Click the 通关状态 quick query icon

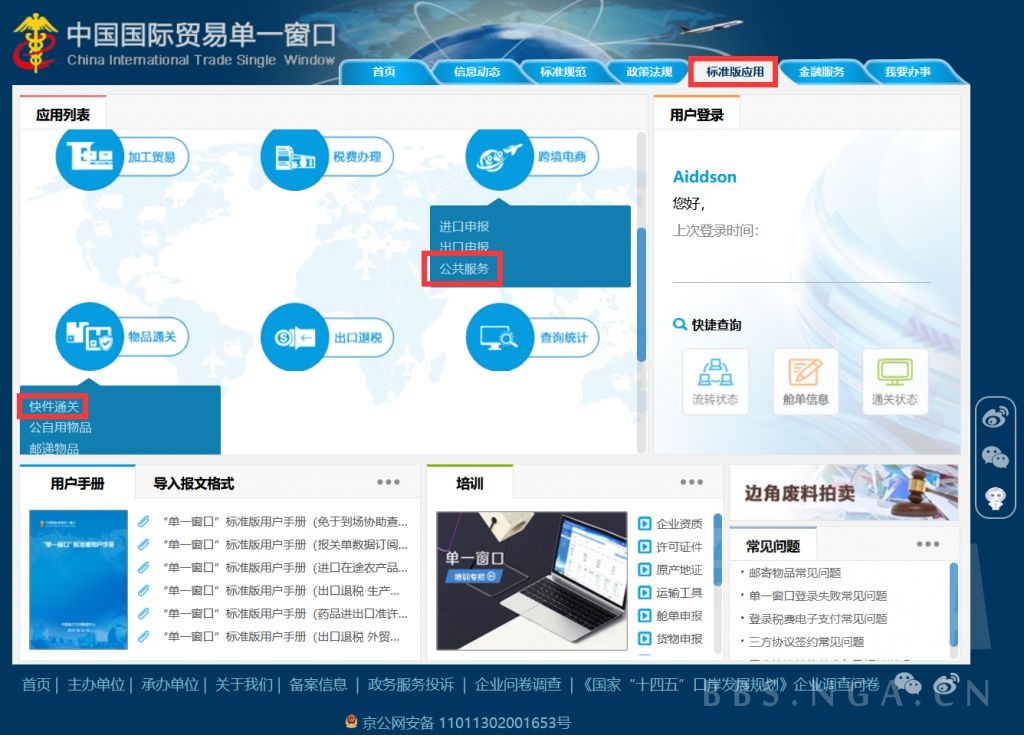(895, 382)
